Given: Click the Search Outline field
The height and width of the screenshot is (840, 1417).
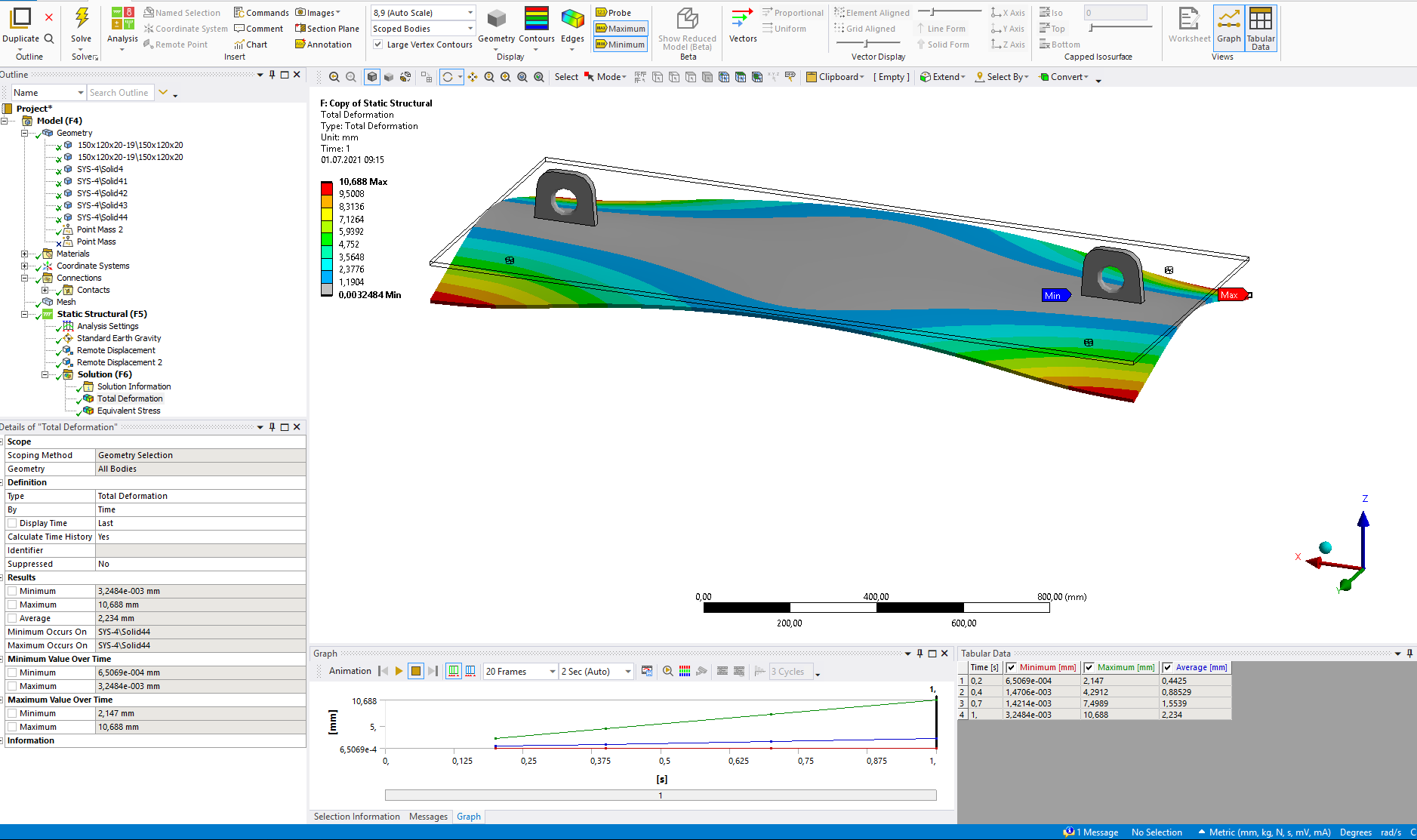Looking at the screenshot, I should coord(119,93).
